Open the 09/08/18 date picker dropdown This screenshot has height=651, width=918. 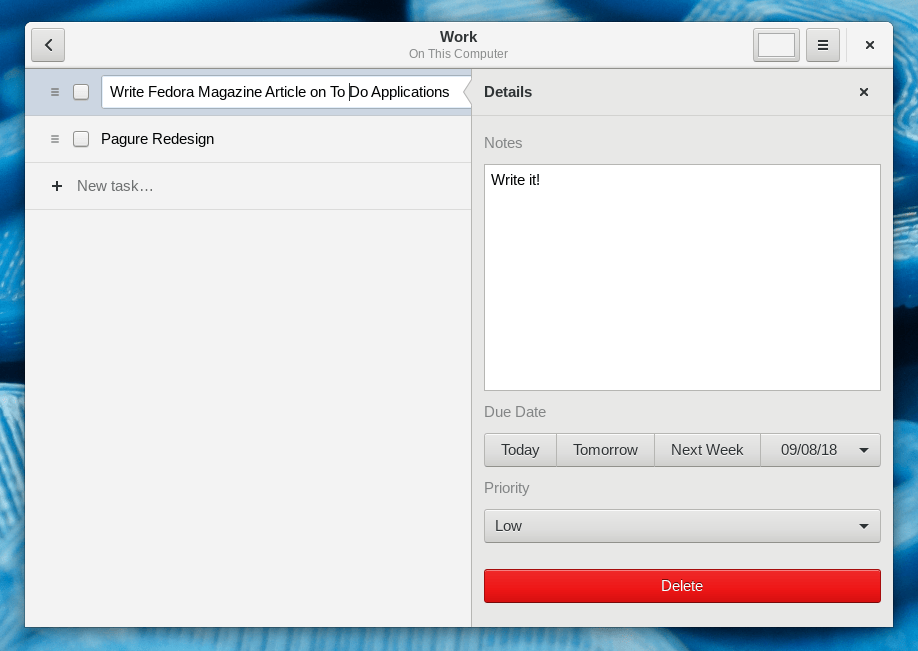point(820,450)
